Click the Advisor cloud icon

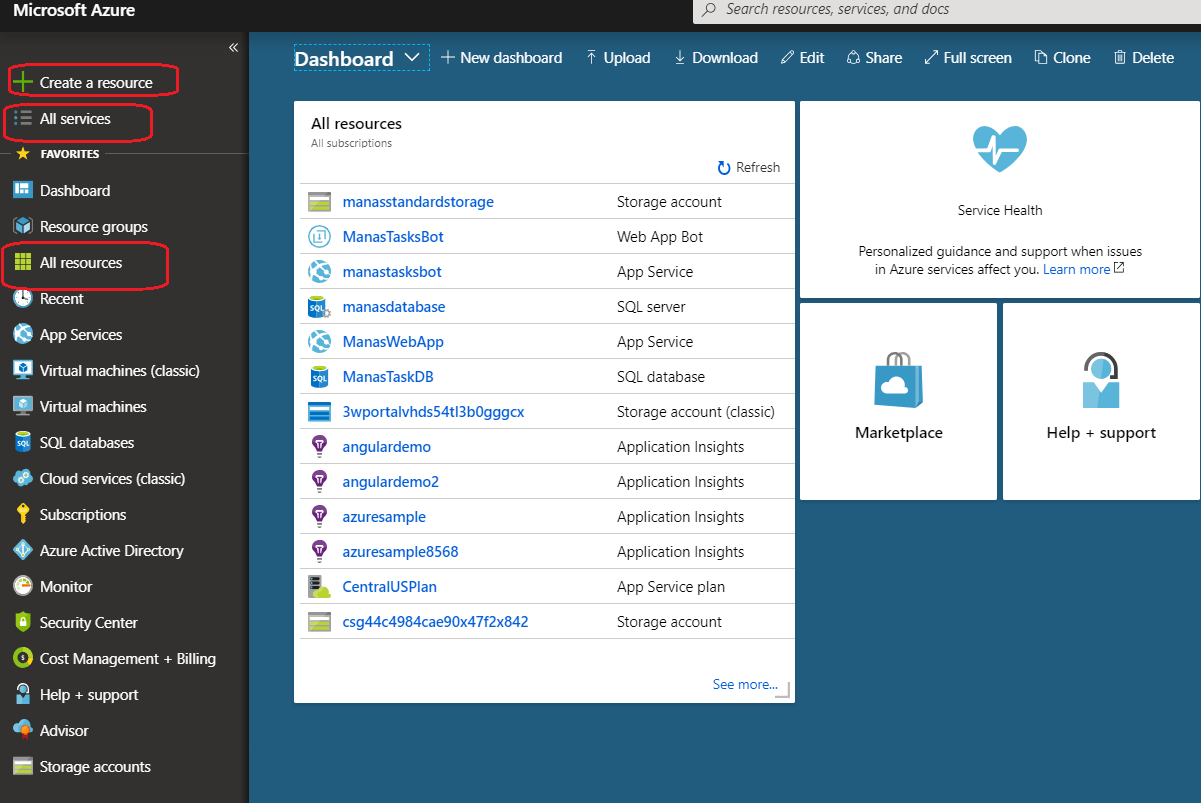point(23,730)
